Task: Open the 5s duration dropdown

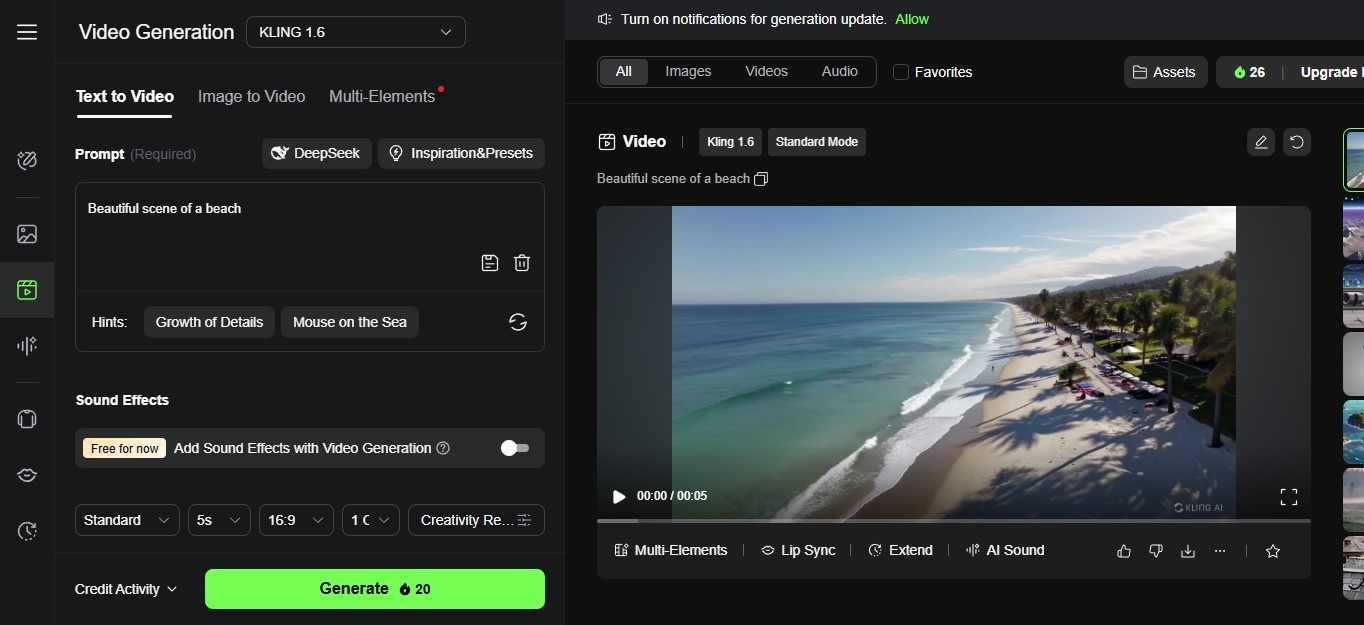Action: coord(219,520)
